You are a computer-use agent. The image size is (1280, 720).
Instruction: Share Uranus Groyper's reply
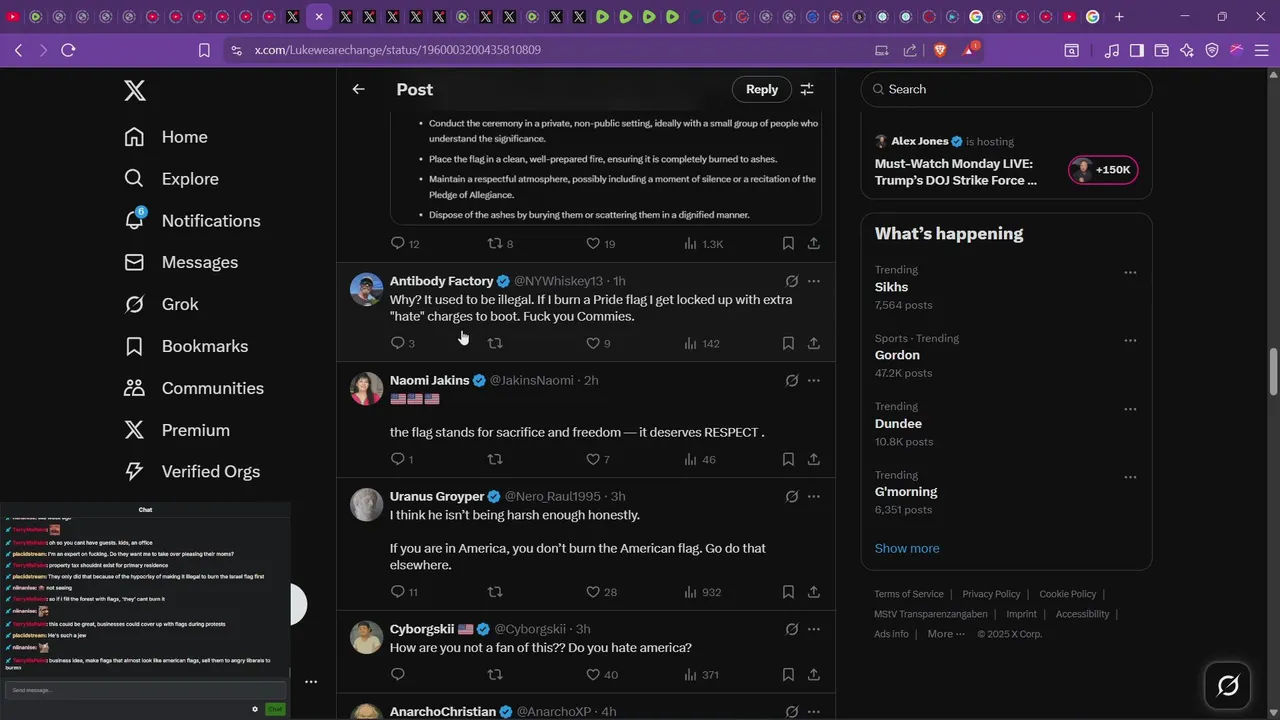point(814,592)
